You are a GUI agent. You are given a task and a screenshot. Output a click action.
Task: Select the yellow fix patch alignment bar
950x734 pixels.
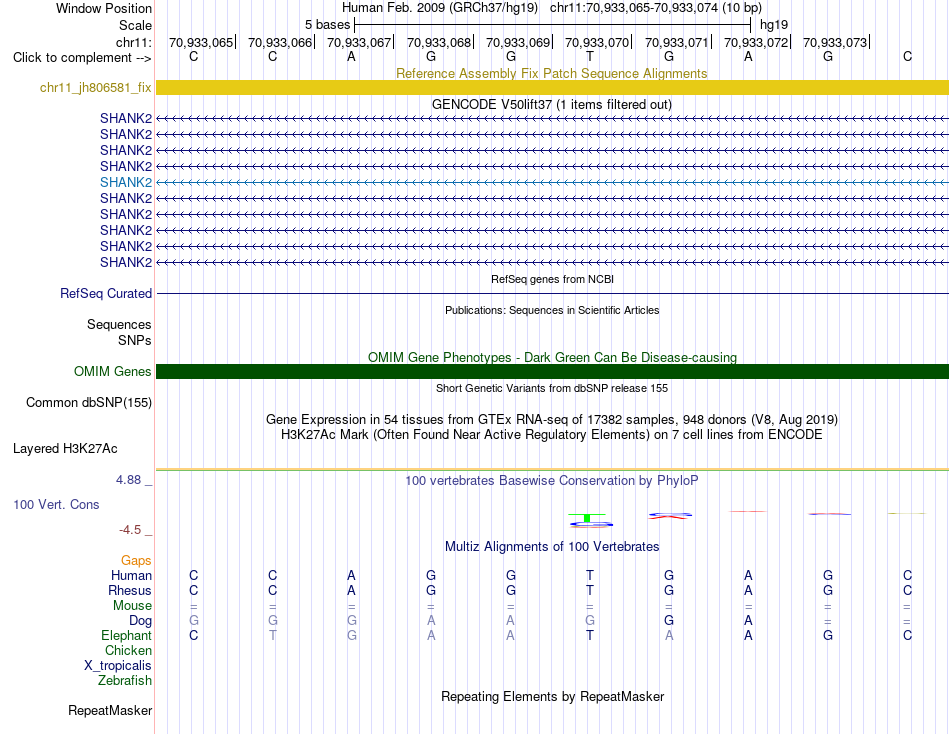click(552, 87)
